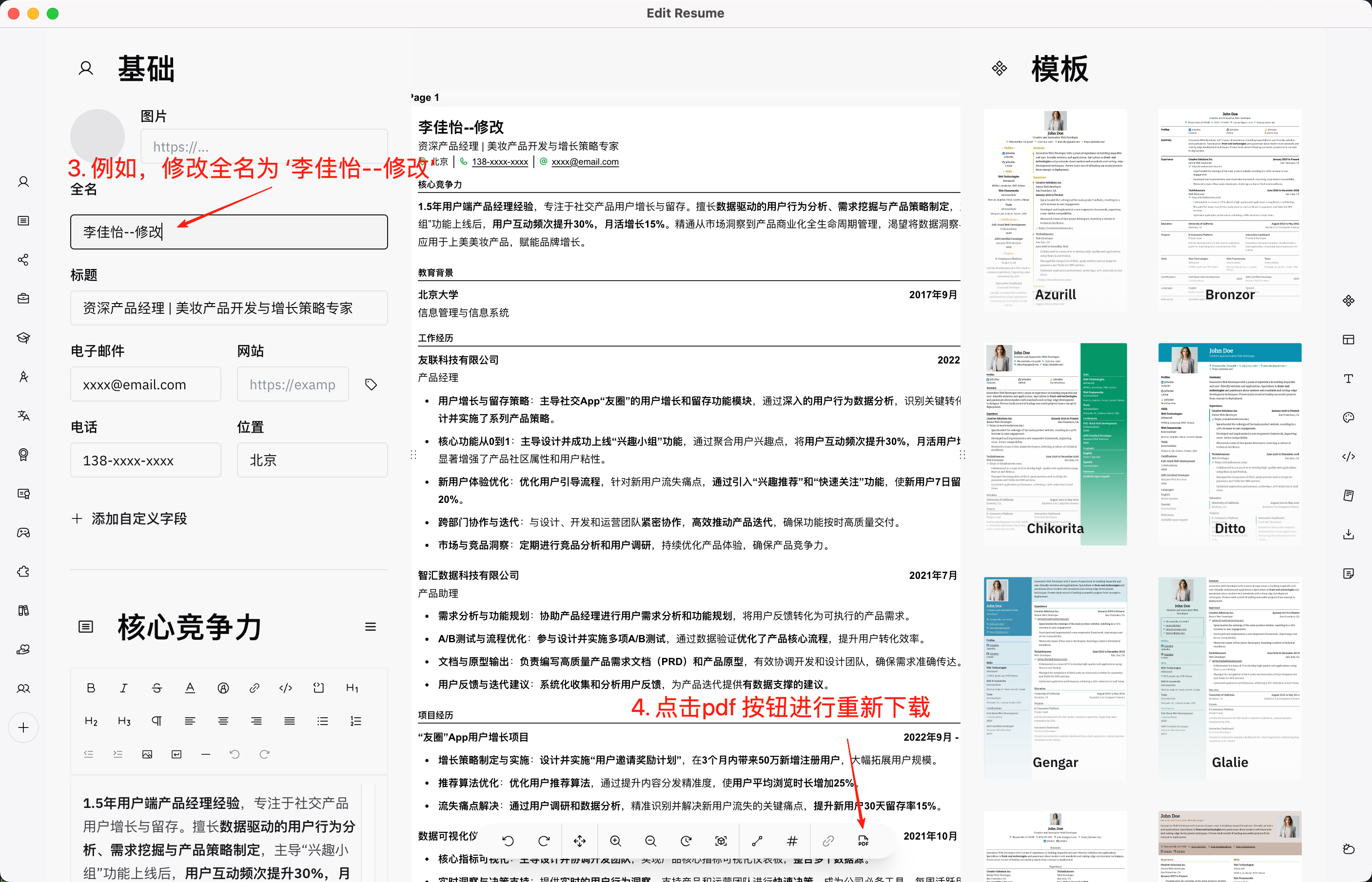
Task: Insert image in the summary editor
Action: (x=147, y=754)
